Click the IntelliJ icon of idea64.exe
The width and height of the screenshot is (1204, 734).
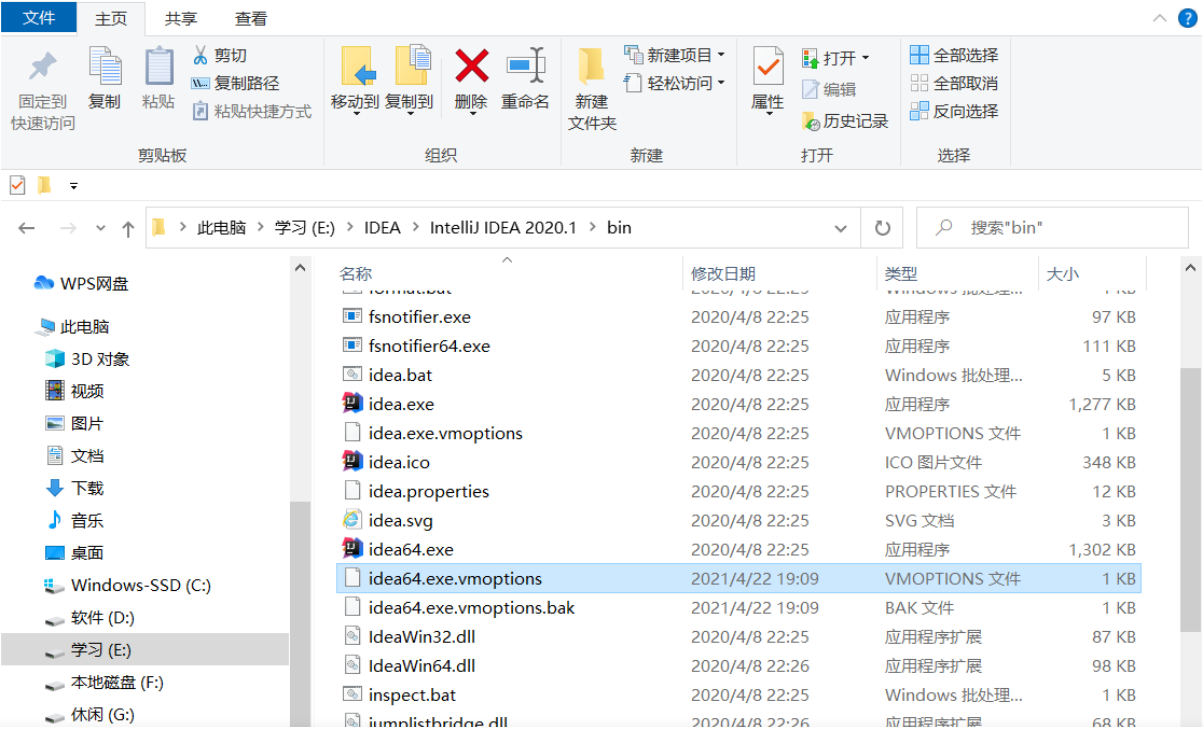(x=351, y=549)
